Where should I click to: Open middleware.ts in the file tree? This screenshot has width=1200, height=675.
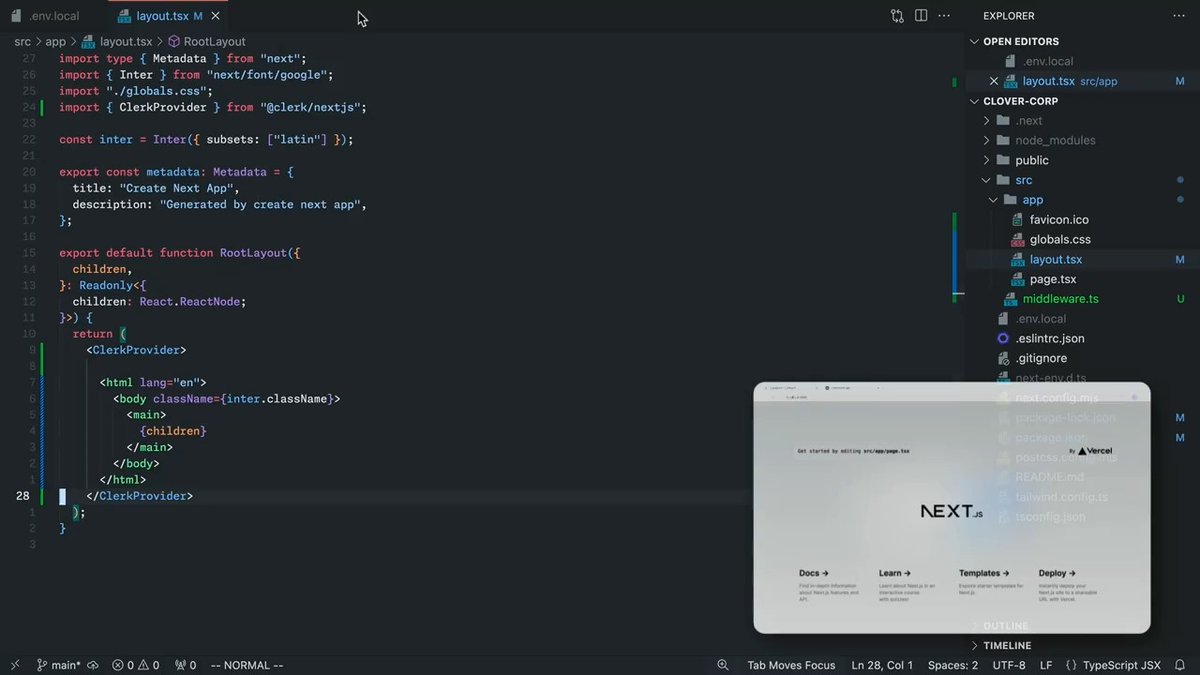coord(1060,299)
